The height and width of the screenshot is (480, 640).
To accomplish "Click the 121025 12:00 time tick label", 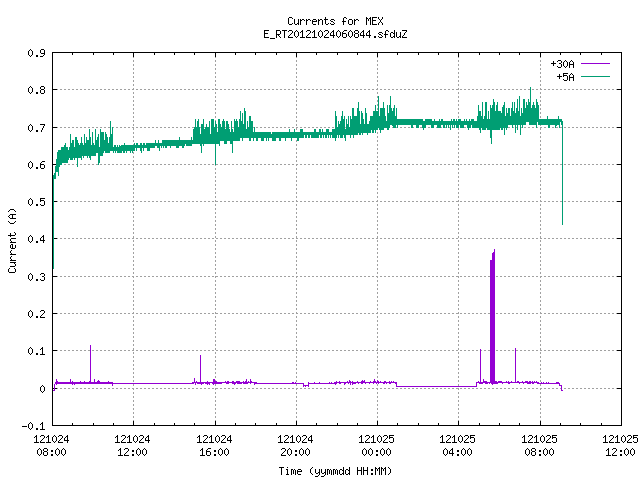I will (x=620, y=446).
